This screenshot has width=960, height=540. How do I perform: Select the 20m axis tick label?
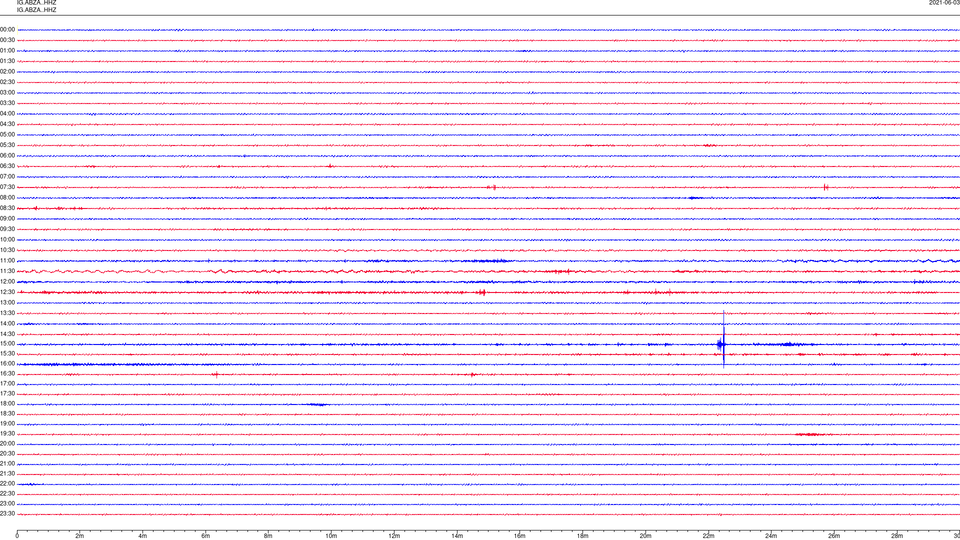pyautogui.click(x=645, y=536)
